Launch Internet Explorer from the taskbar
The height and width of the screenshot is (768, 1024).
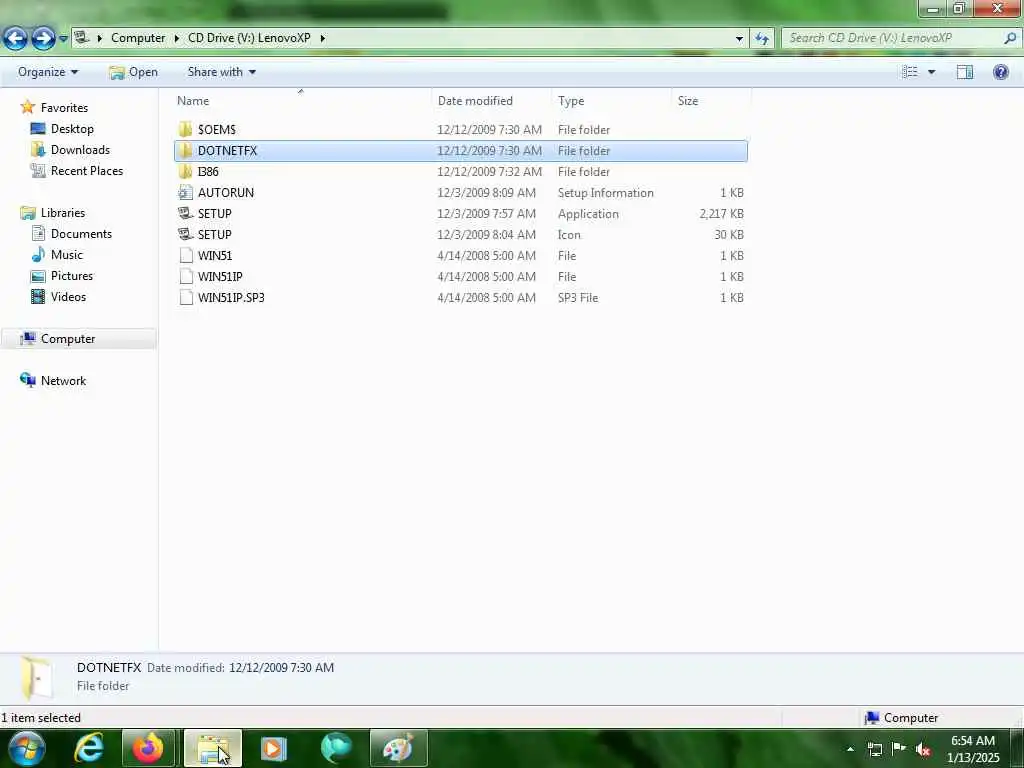pyautogui.click(x=89, y=748)
